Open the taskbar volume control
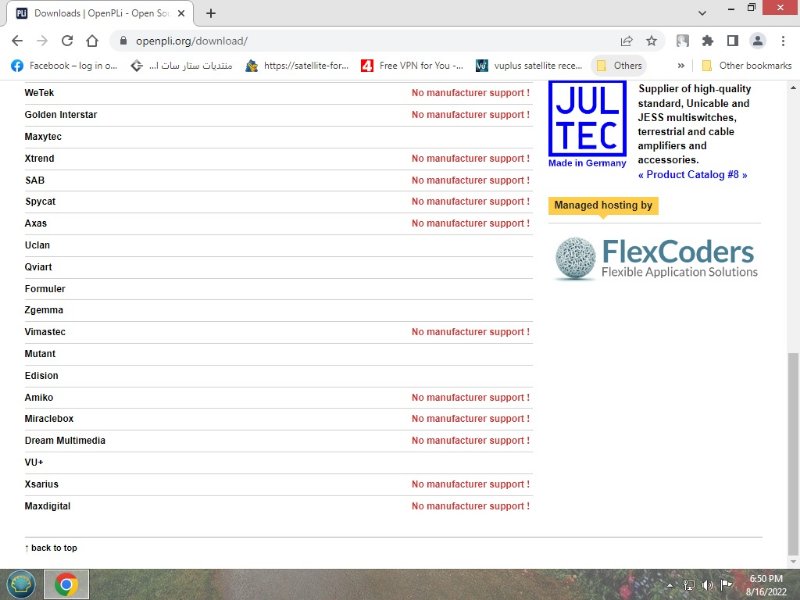This screenshot has height=600, width=800. (x=708, y=585)
